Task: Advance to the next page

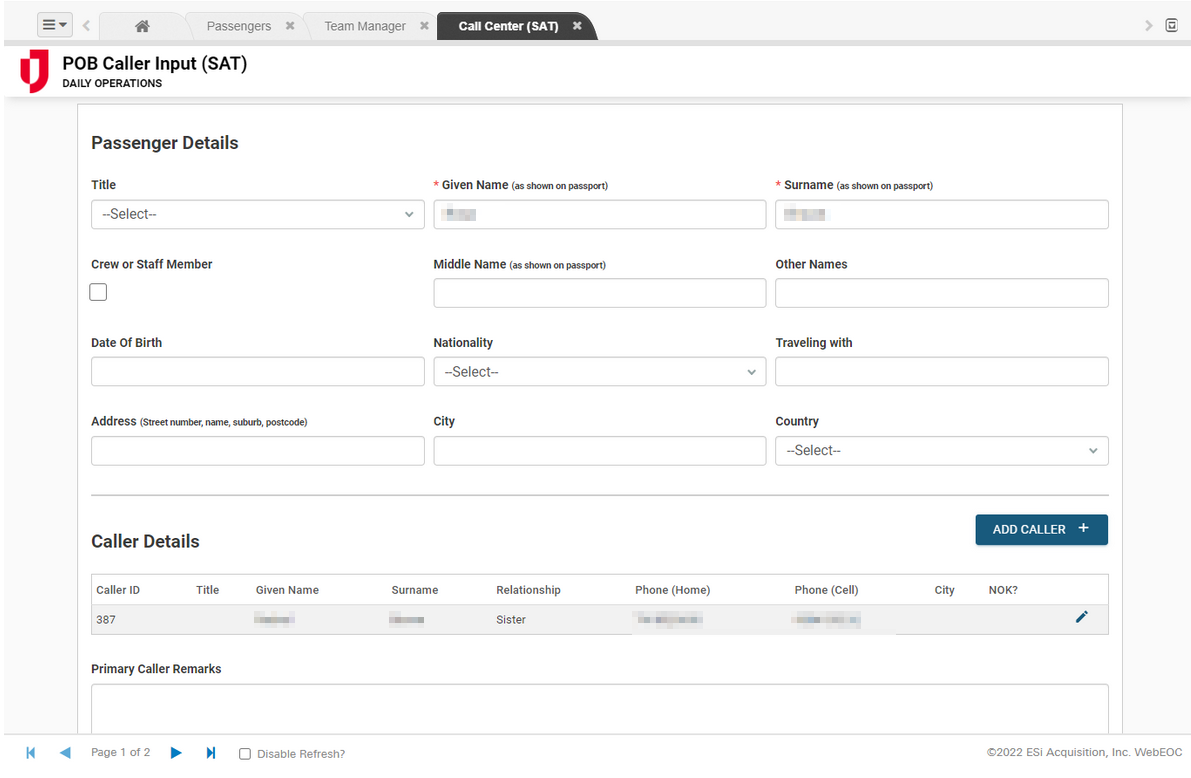Action: [x=176, y=753]
